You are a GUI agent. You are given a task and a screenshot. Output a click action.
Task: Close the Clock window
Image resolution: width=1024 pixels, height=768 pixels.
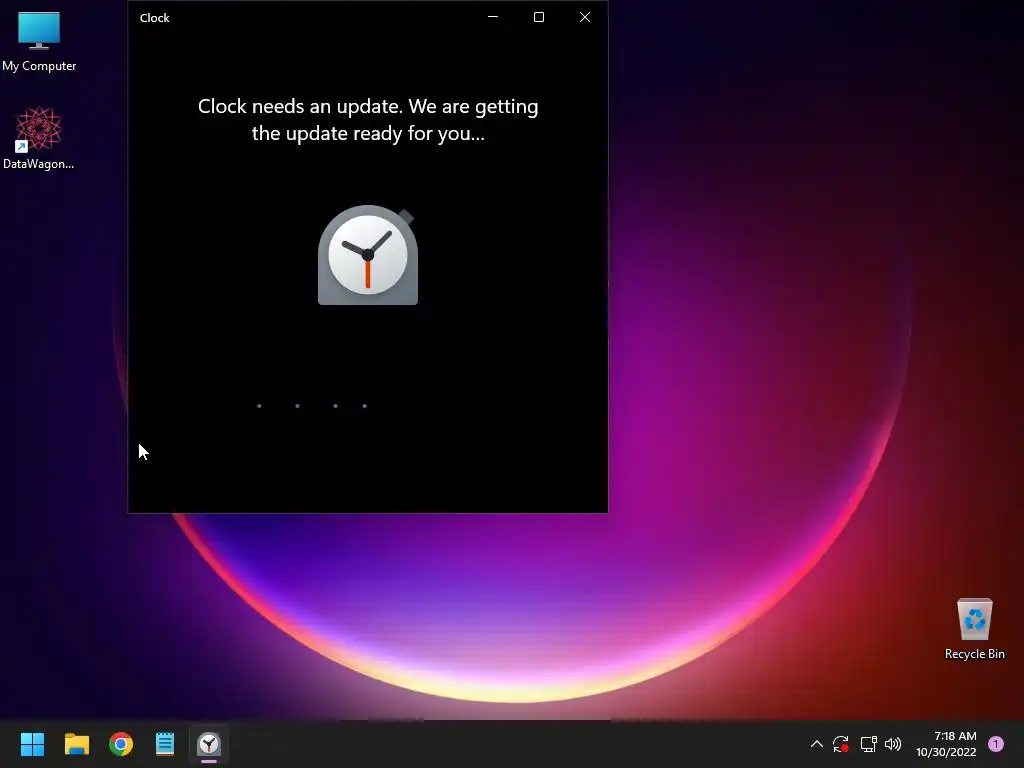[x=585, y=17]
